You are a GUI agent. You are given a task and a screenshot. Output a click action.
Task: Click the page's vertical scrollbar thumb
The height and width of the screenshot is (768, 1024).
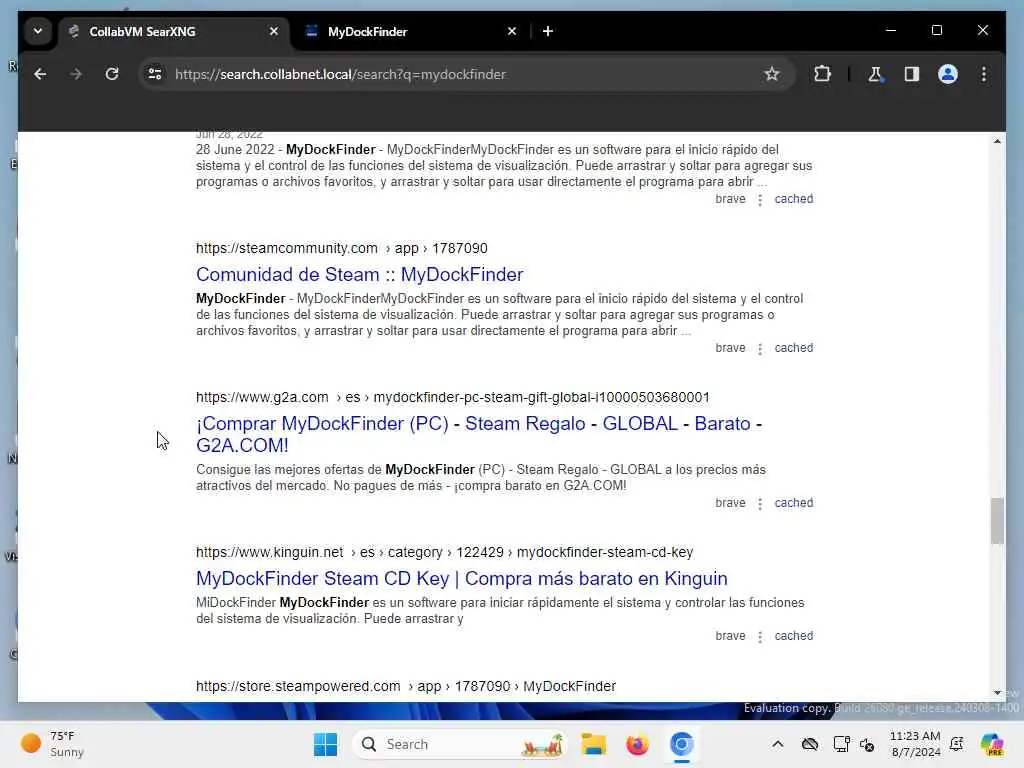pos(997,520)
